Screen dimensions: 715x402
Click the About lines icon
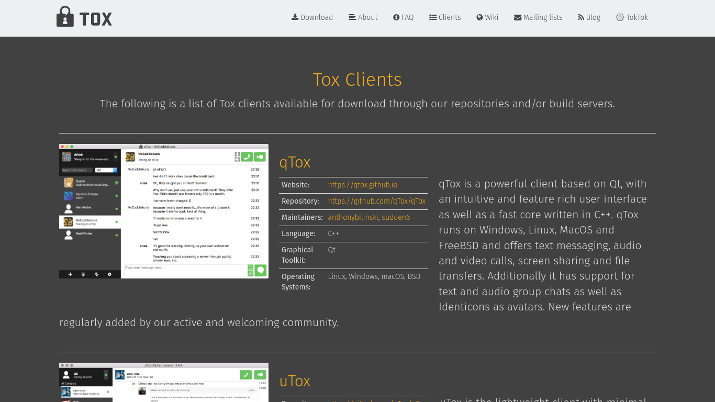click(x=352, y=17)
